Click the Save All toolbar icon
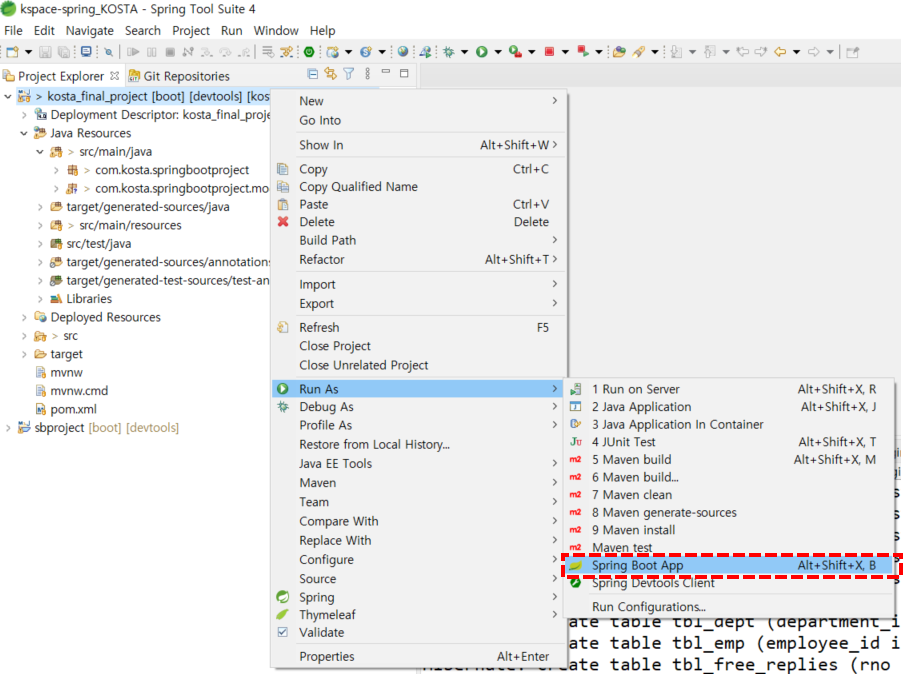This screenshot has height=674, width=903. (64, 52)
